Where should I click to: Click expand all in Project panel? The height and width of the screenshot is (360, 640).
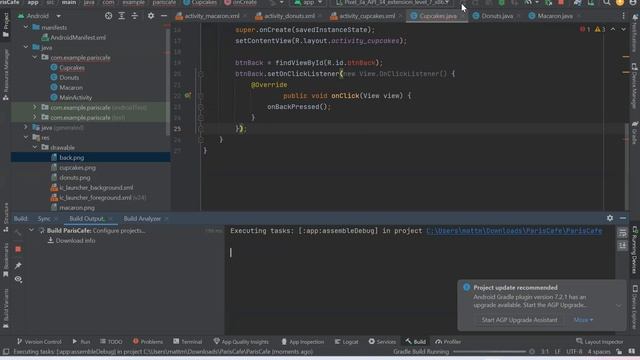coord(122,16)
